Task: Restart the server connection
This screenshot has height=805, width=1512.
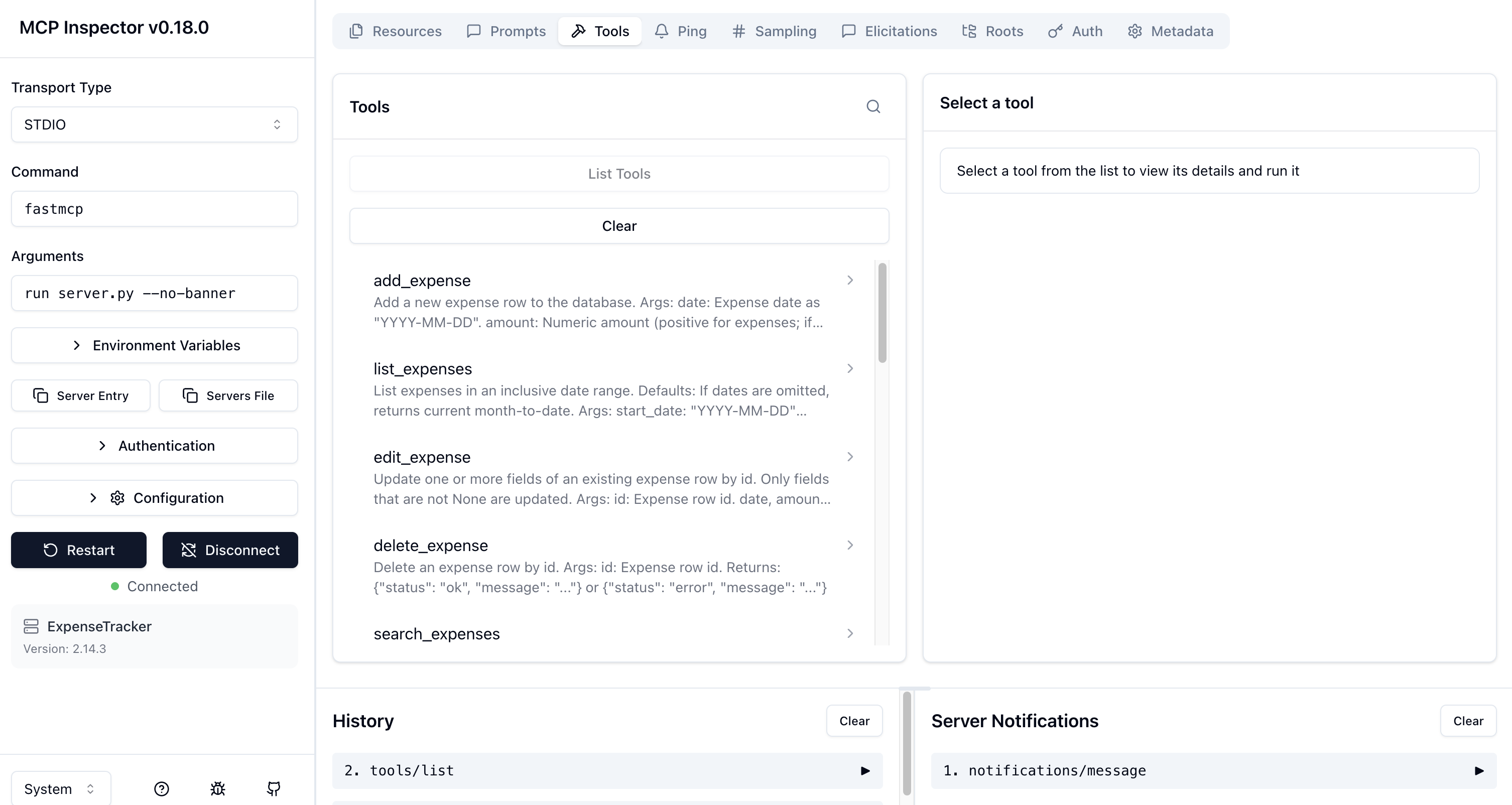Action: coord(79,550)
